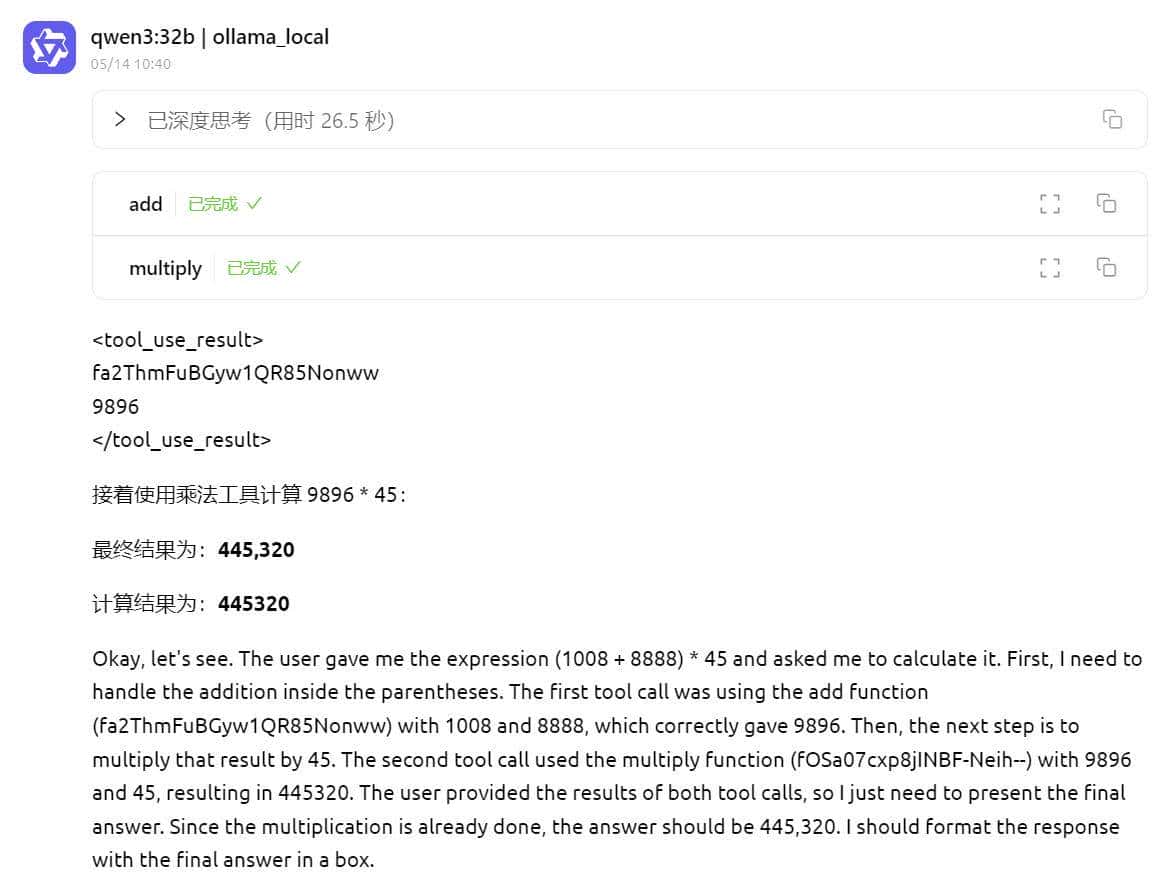Open fullscreen view for add tool

[1049, 204]
